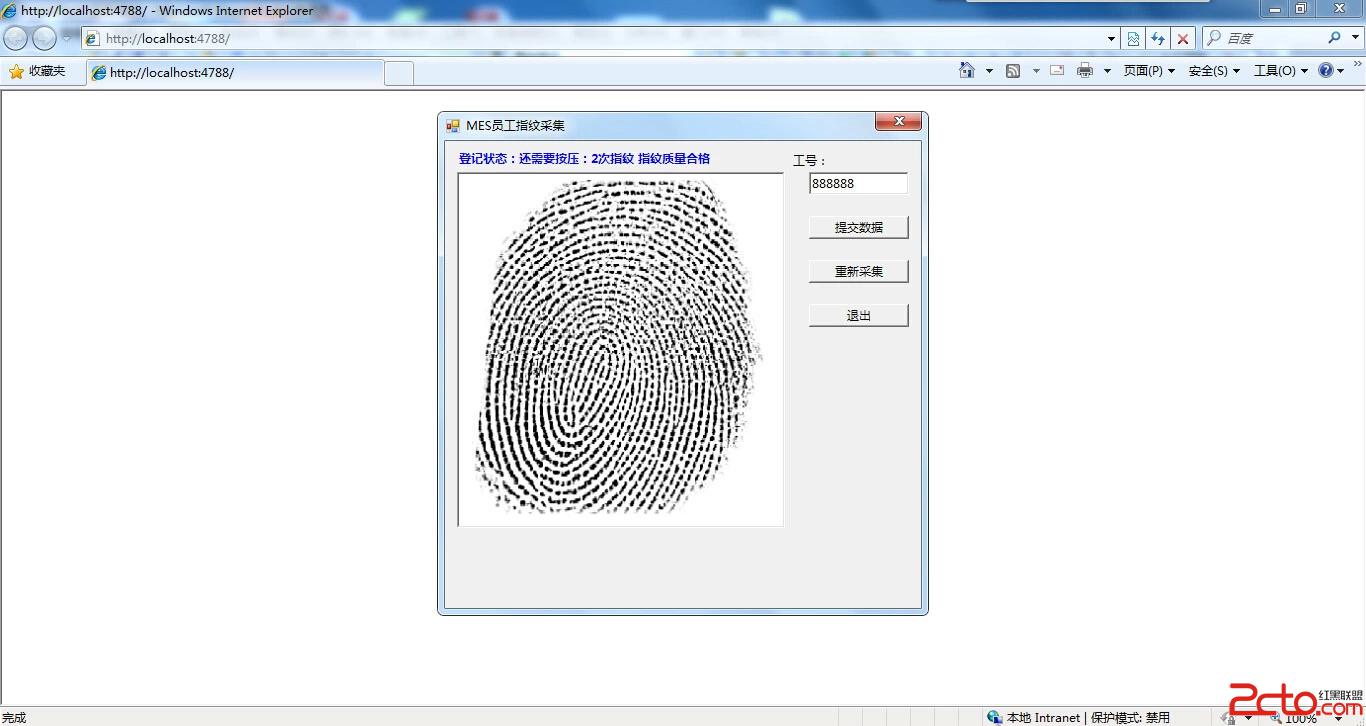Click the 工号 input field with 888888
Screen dimensions: 1366x726
859,184
